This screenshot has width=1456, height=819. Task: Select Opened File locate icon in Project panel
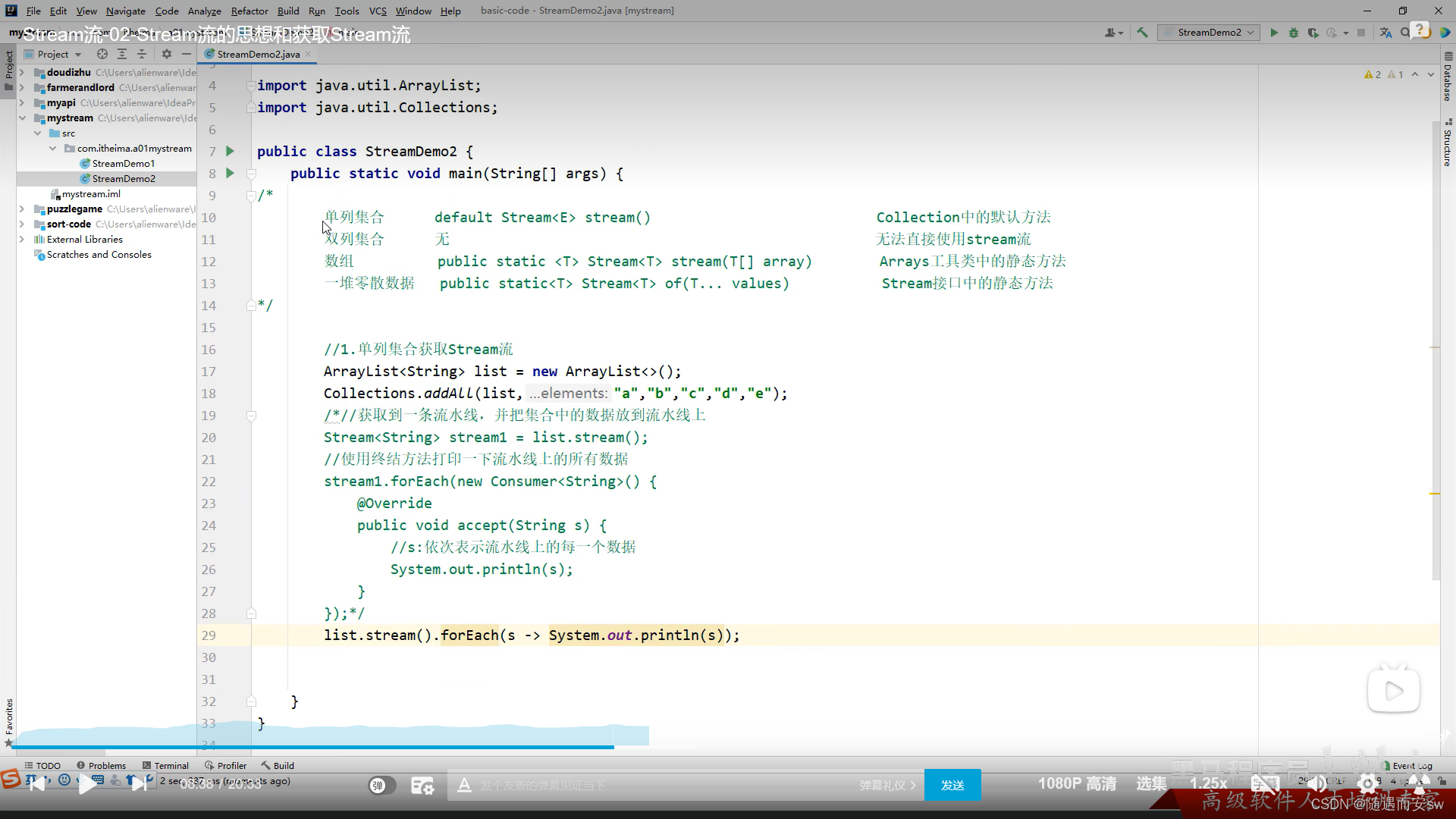click(x=102, y=55)
